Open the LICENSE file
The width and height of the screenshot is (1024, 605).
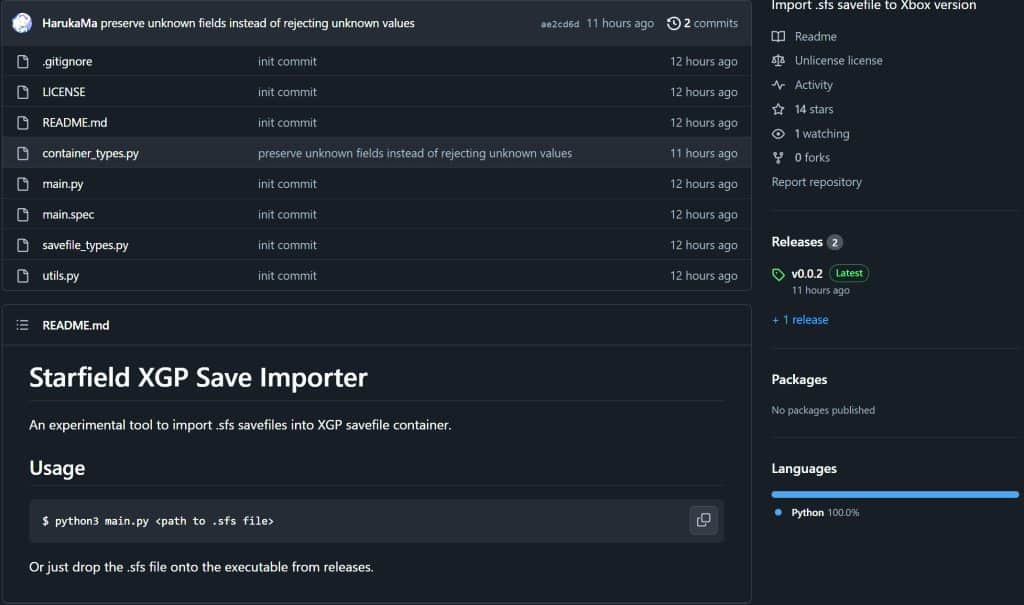pos(64,92)
